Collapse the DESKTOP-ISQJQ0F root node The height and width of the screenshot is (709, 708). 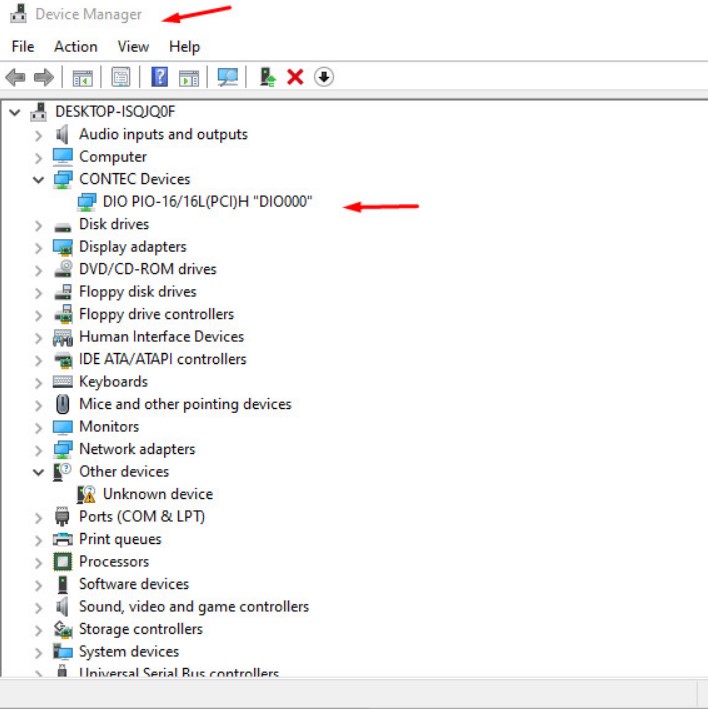(14, 112)
